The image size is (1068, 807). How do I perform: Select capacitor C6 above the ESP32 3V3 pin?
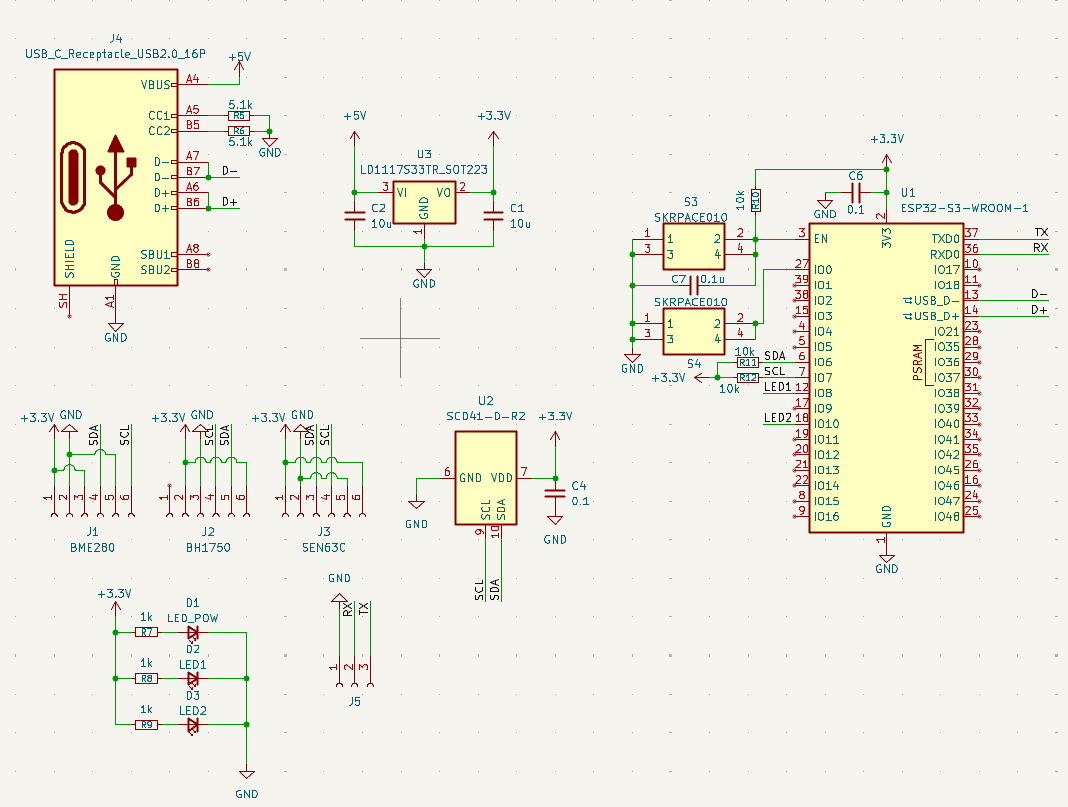pos(856,193)
